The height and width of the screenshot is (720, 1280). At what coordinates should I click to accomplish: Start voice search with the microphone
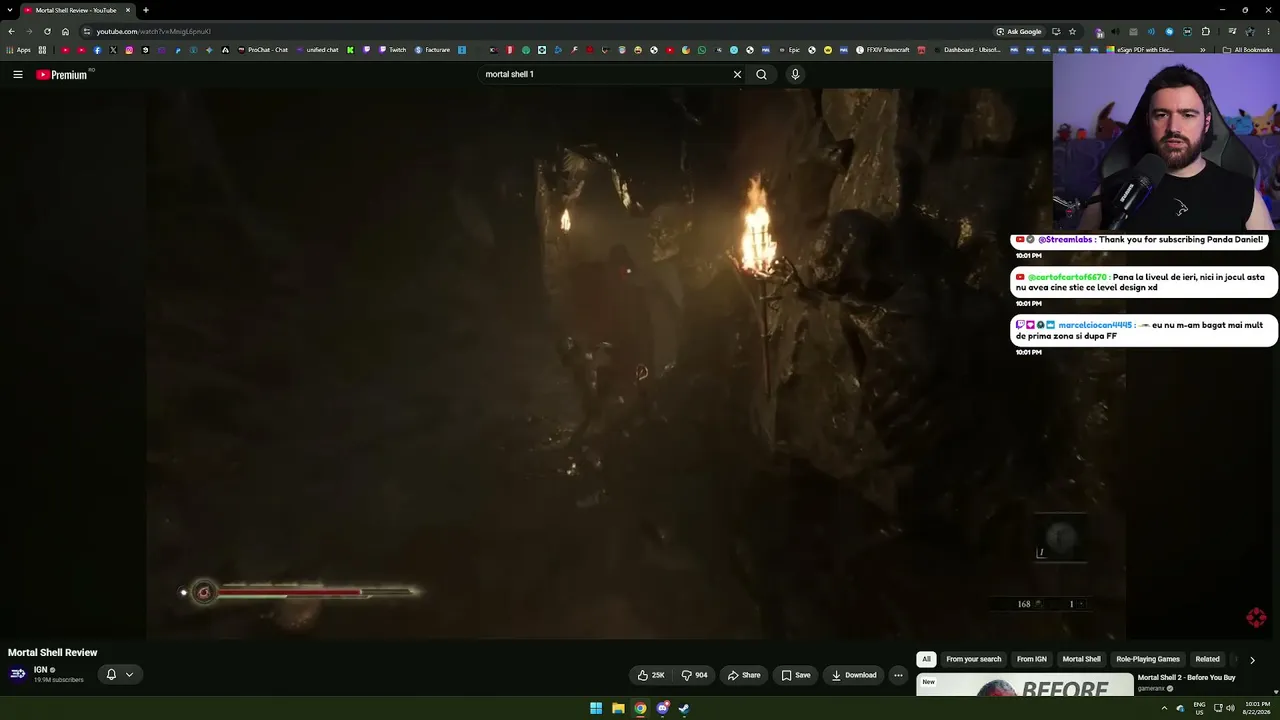click(795, 74)
